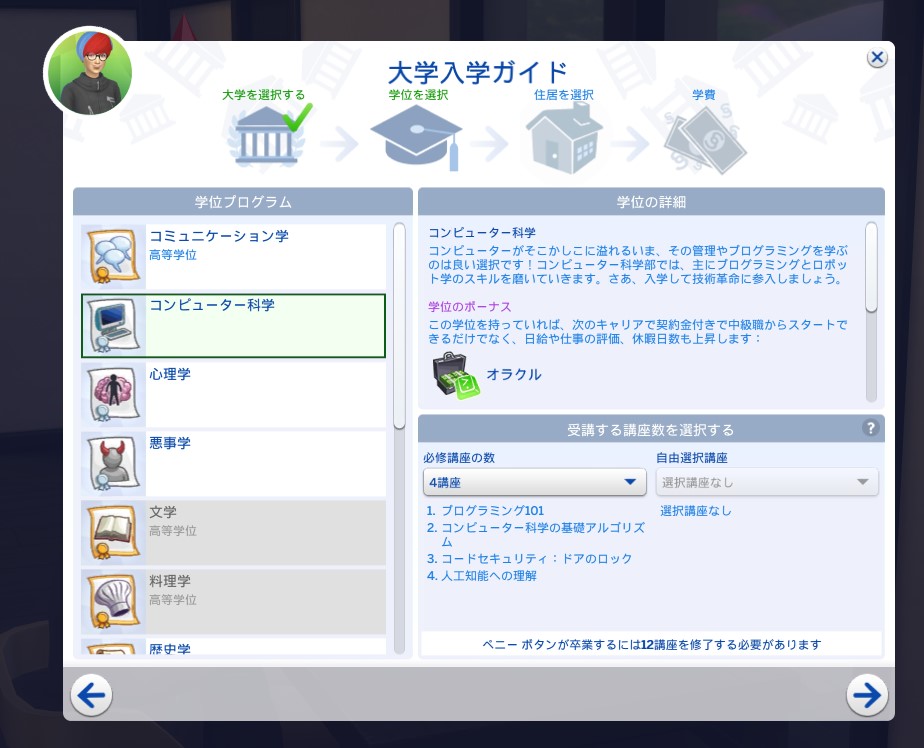The width and height of the screenshot is (924, 748).
Task: Choose the 料理学 degree program
Action: coord(233,601)
